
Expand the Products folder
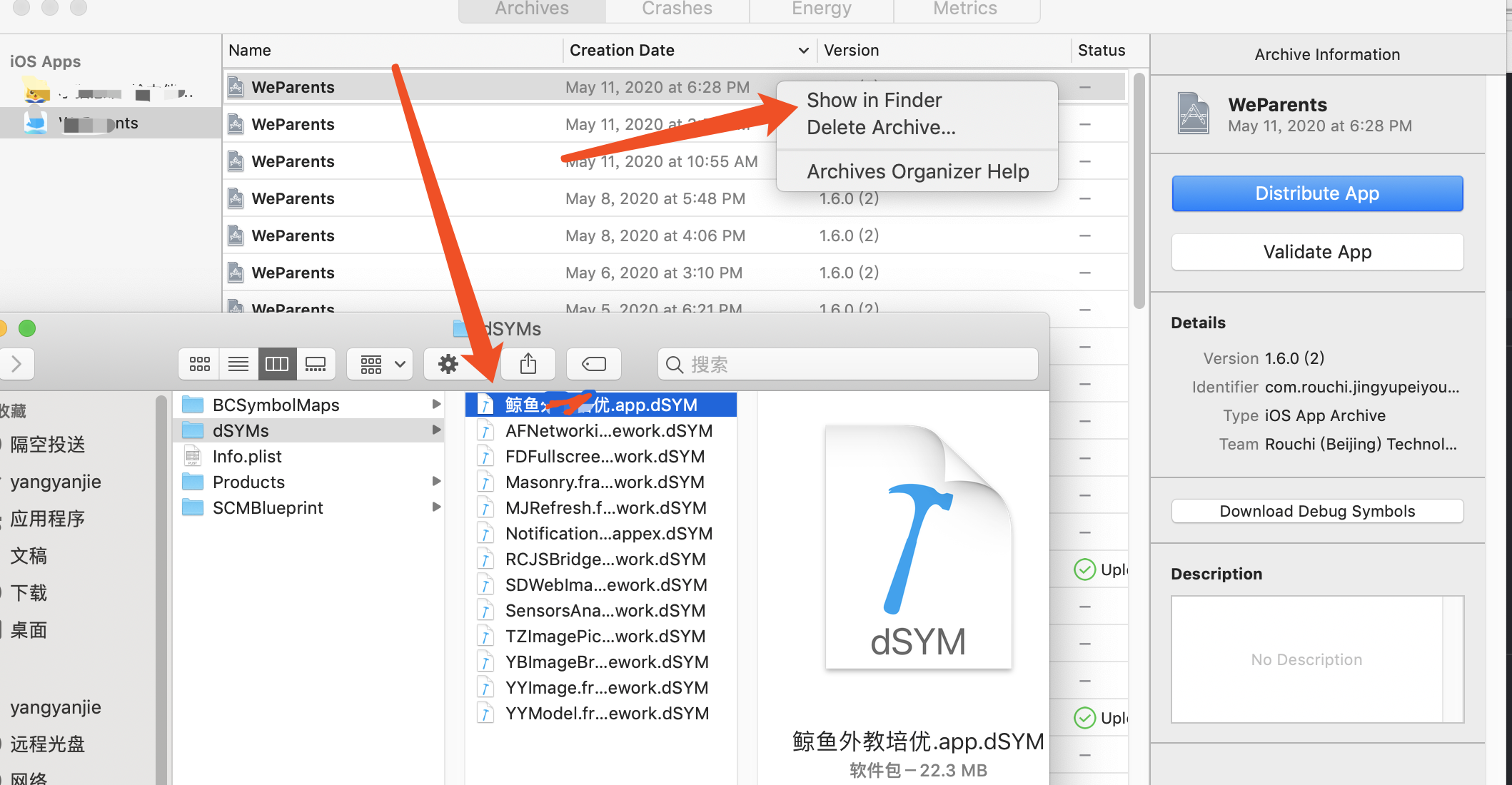[x=436, y=482]
